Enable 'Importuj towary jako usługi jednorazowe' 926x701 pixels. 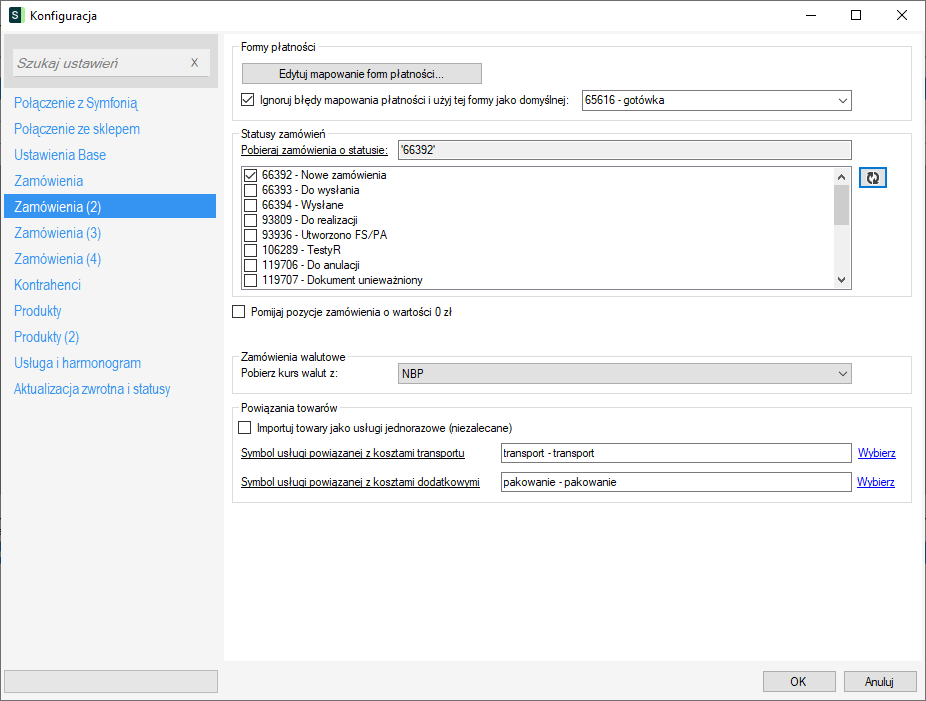(x=245, y=428)
